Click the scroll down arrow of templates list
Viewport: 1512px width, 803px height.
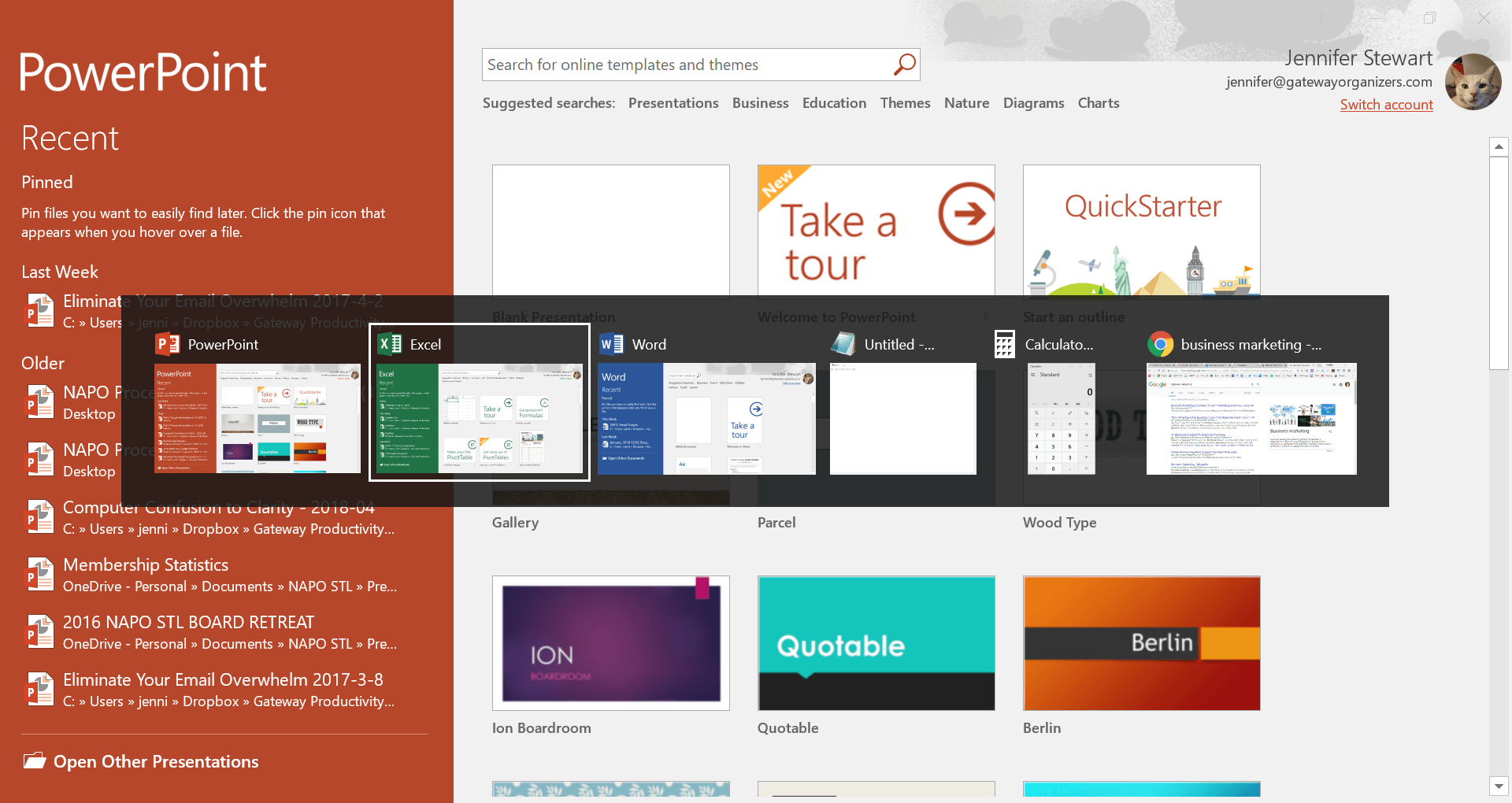pos(1499,786)
